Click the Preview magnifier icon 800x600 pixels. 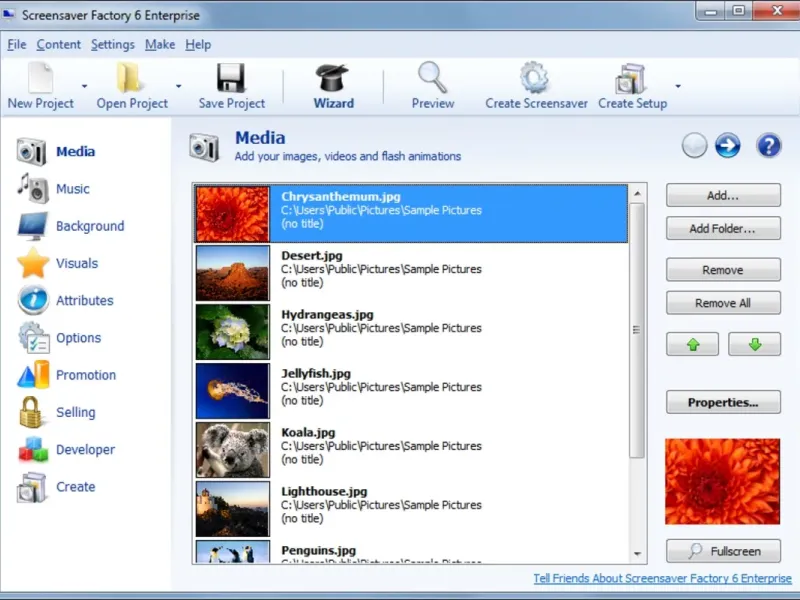433,78
